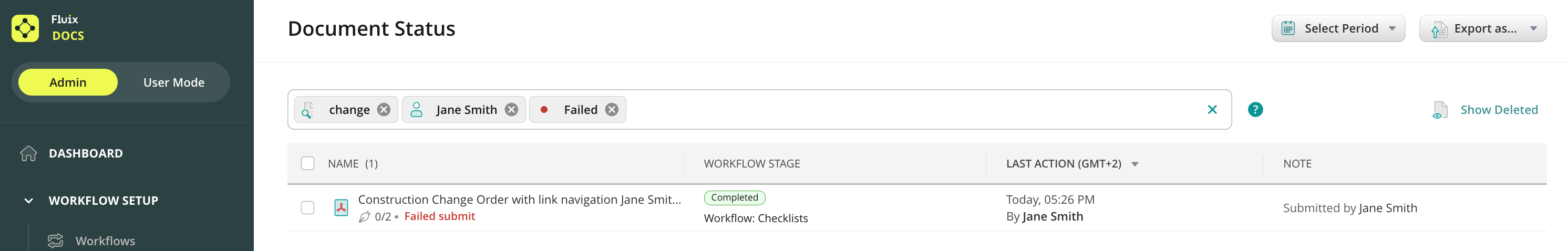1568x251 pixels.
Task: Open the Export as dropdown
Action: point(1482,28)
